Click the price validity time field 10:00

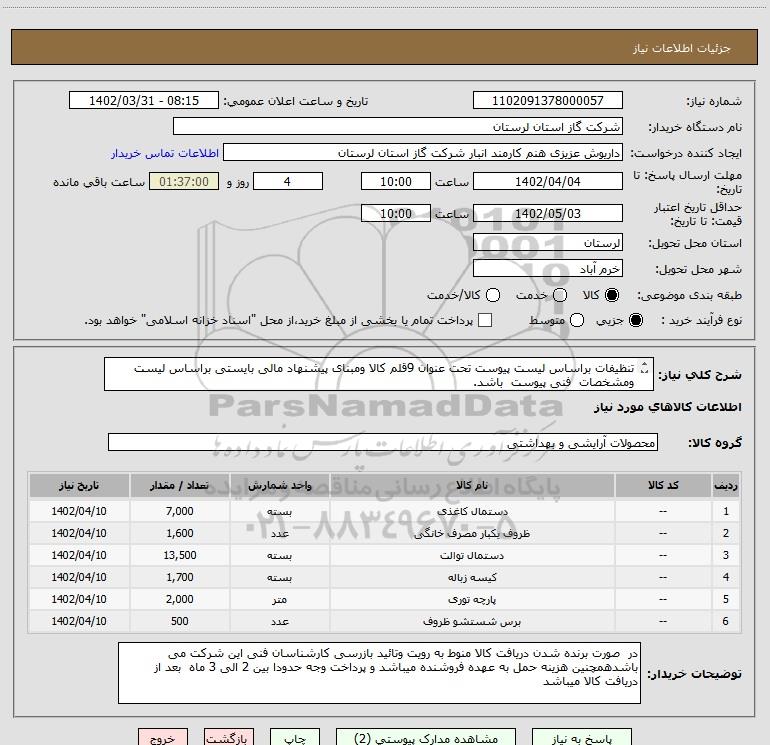pyautogui.click(x=396, y=213)
